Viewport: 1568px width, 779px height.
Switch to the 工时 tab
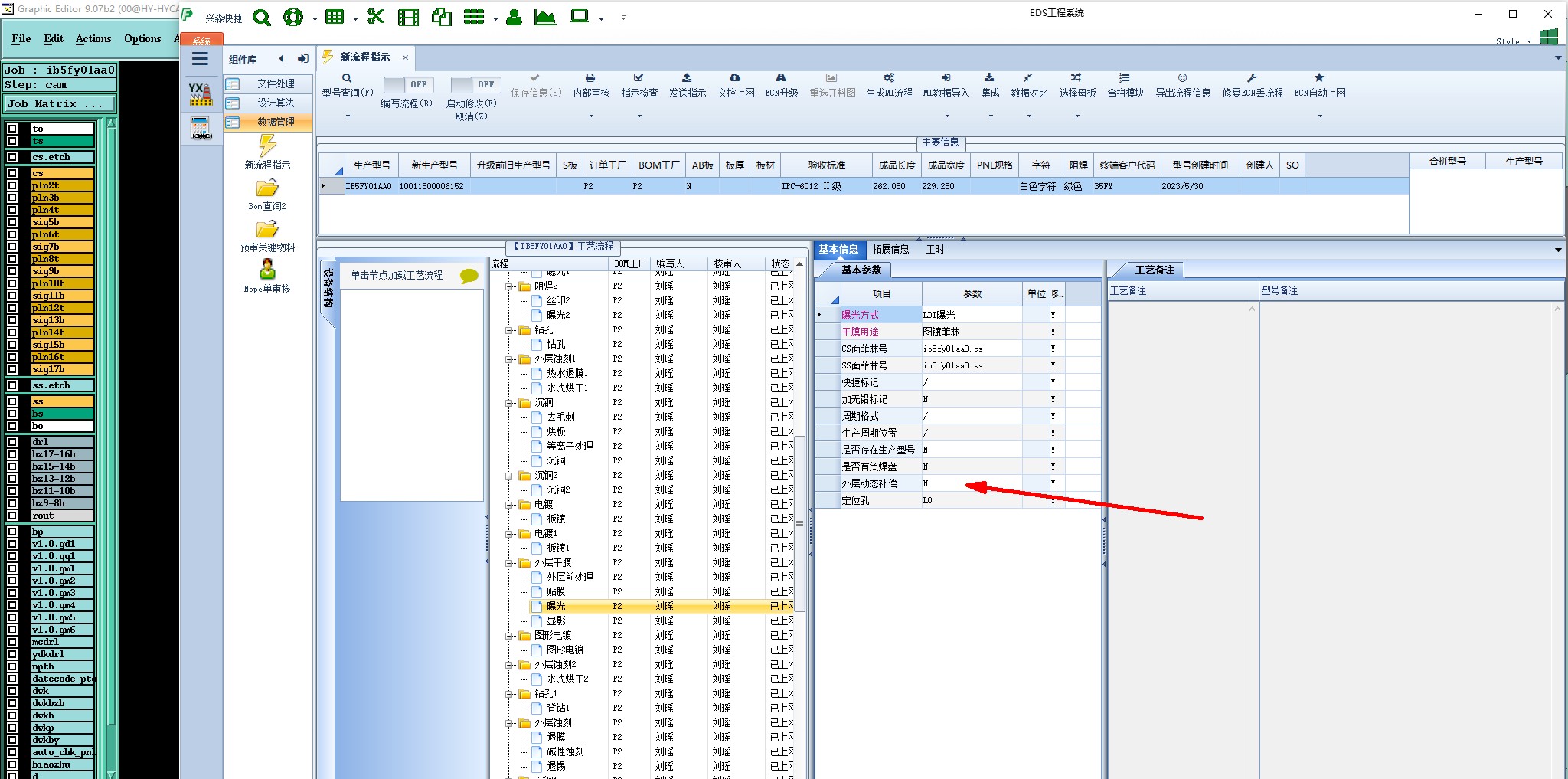pyautogui.click(x=935, y=249)
